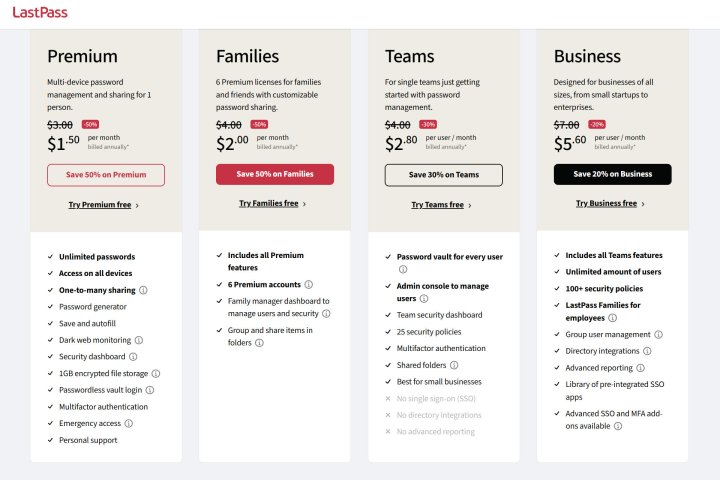Click info icon beside Group user management
The width and height of the screenshot is (720, 480).
coord(658,334)
